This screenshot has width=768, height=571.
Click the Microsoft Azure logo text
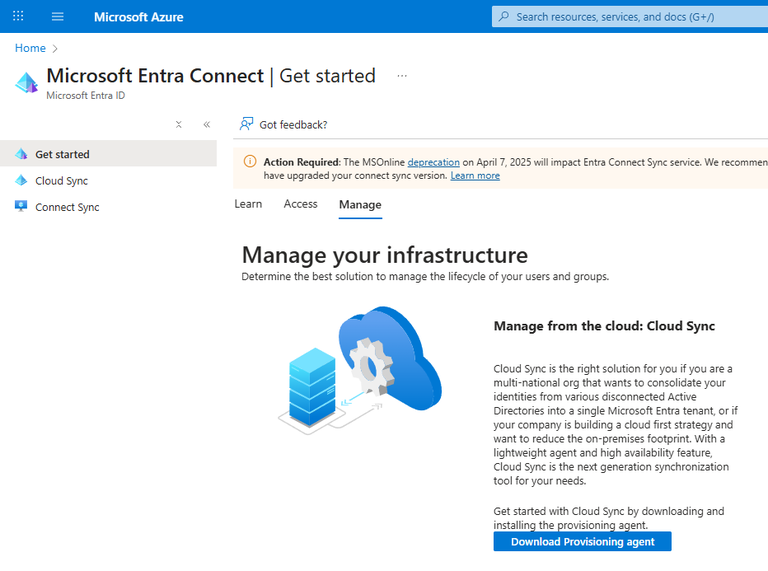[x=139, y=17]
